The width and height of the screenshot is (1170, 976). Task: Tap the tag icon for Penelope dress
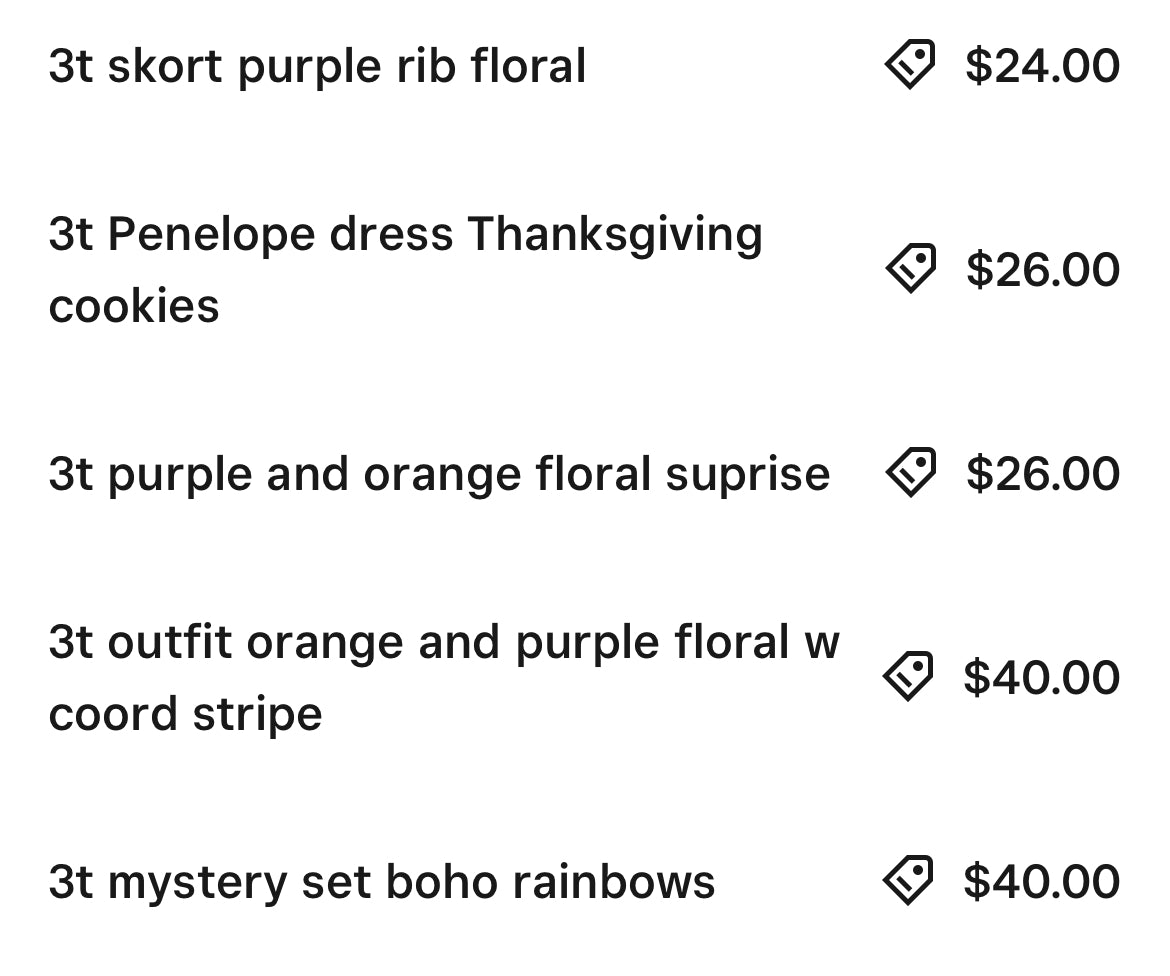pyautogui.click(x=910, y=269)
